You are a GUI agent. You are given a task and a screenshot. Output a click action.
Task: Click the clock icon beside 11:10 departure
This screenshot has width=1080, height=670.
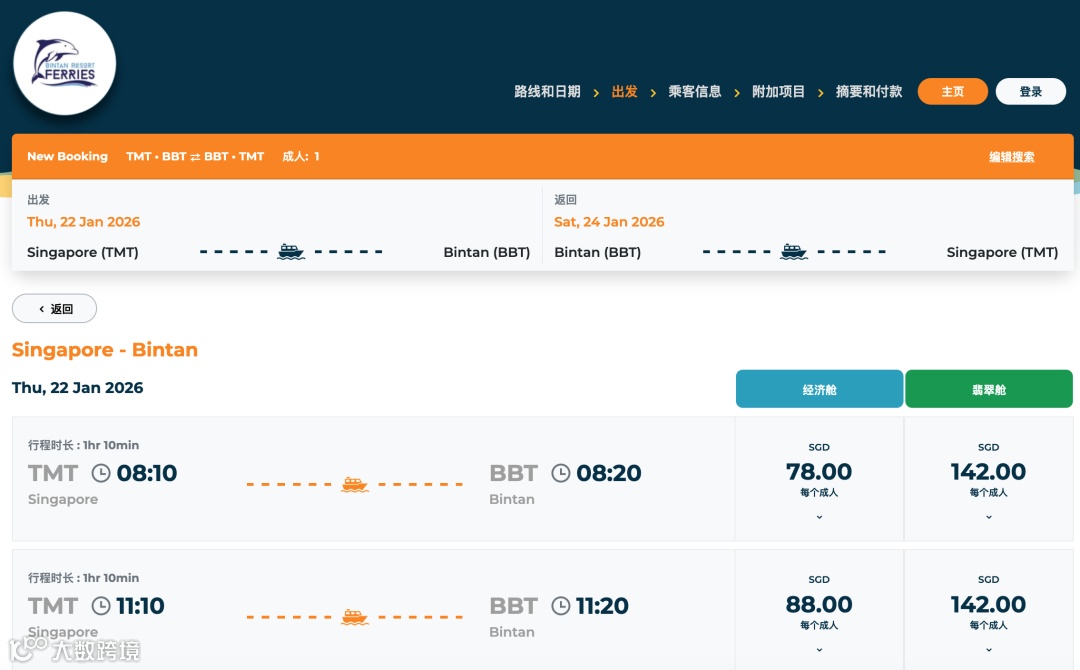click(101, 606)
